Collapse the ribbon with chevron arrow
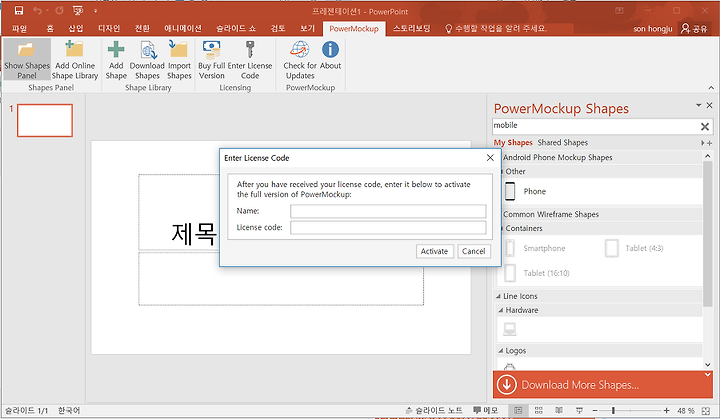The height and width of the screenshot is (419, 720). pyautogui.click(x=711, y=87)
